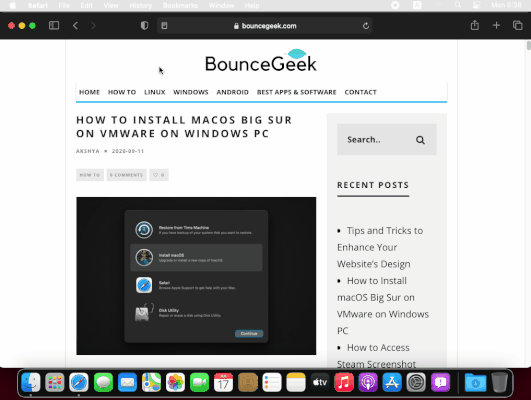The height and width of the screenshot is (400, 531).
Task: Open the History menu
Action: point(141,5)
